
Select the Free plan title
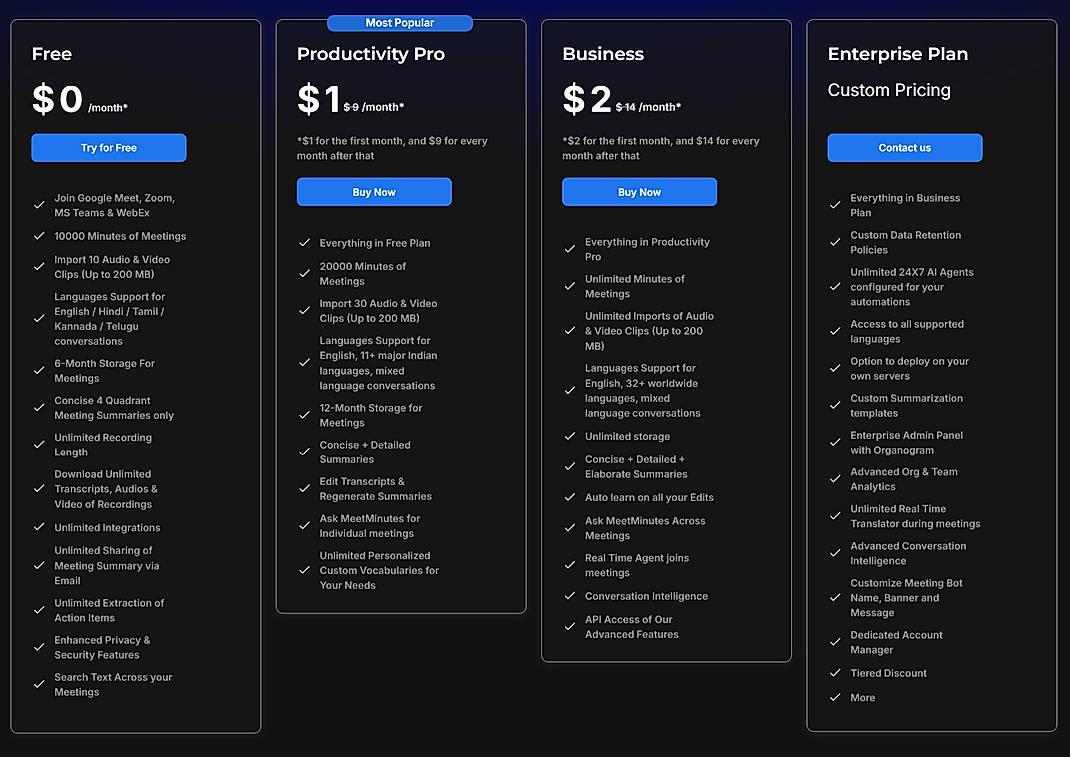click(x=51, y=54)
